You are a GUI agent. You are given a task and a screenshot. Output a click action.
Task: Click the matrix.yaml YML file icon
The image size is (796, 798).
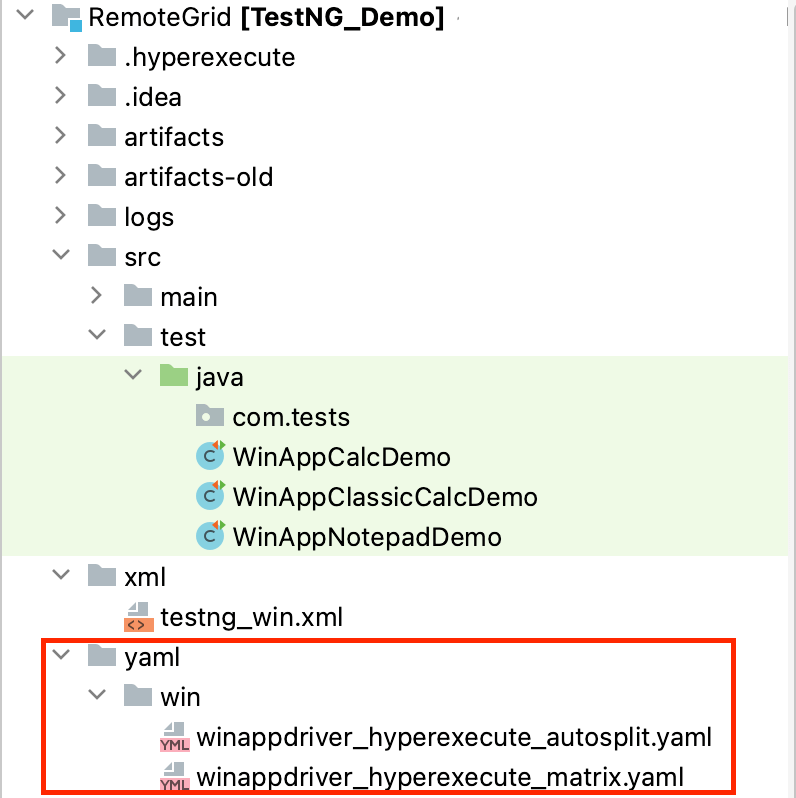174,778
